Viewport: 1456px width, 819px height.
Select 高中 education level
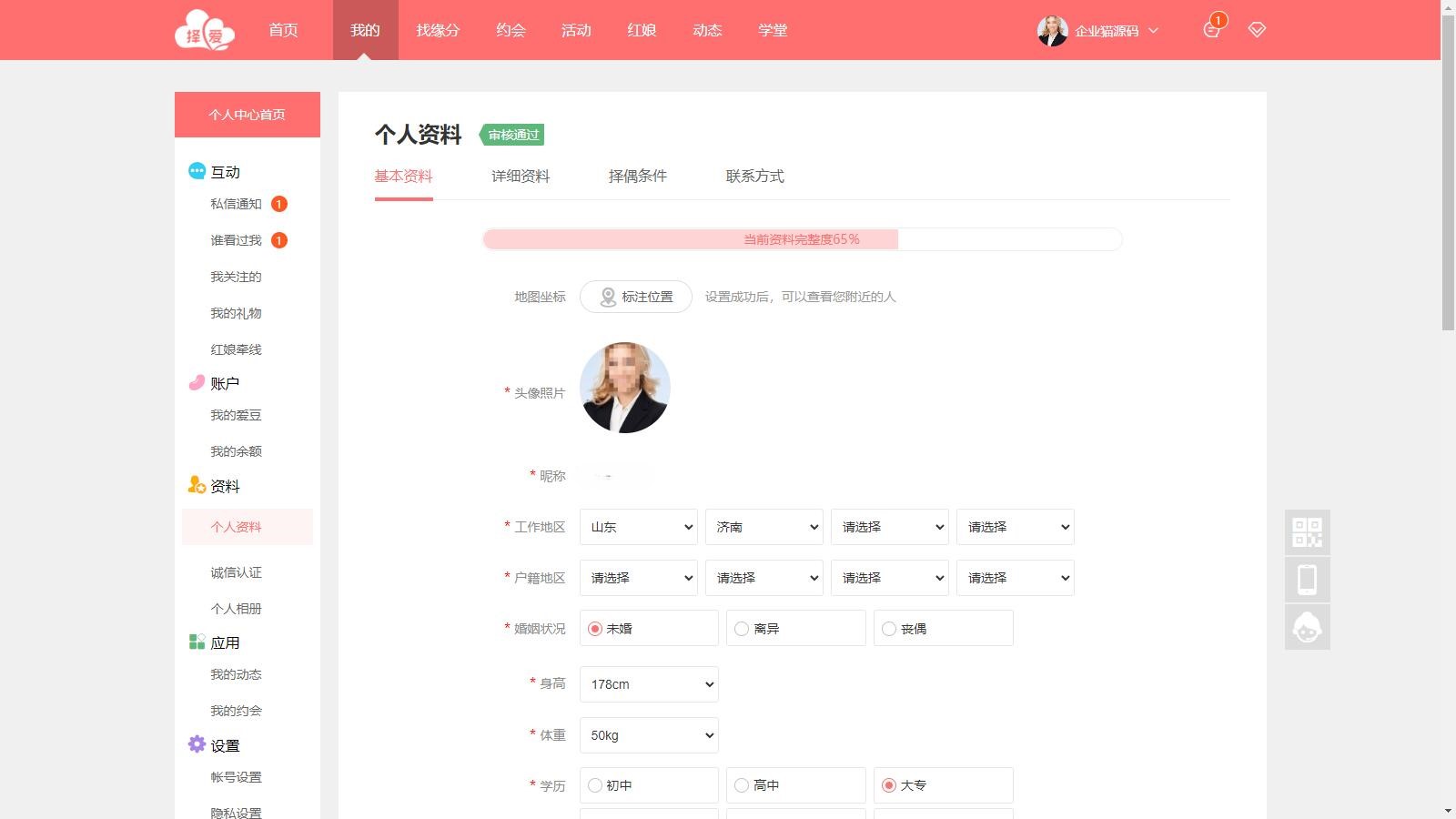pos(742,785)
